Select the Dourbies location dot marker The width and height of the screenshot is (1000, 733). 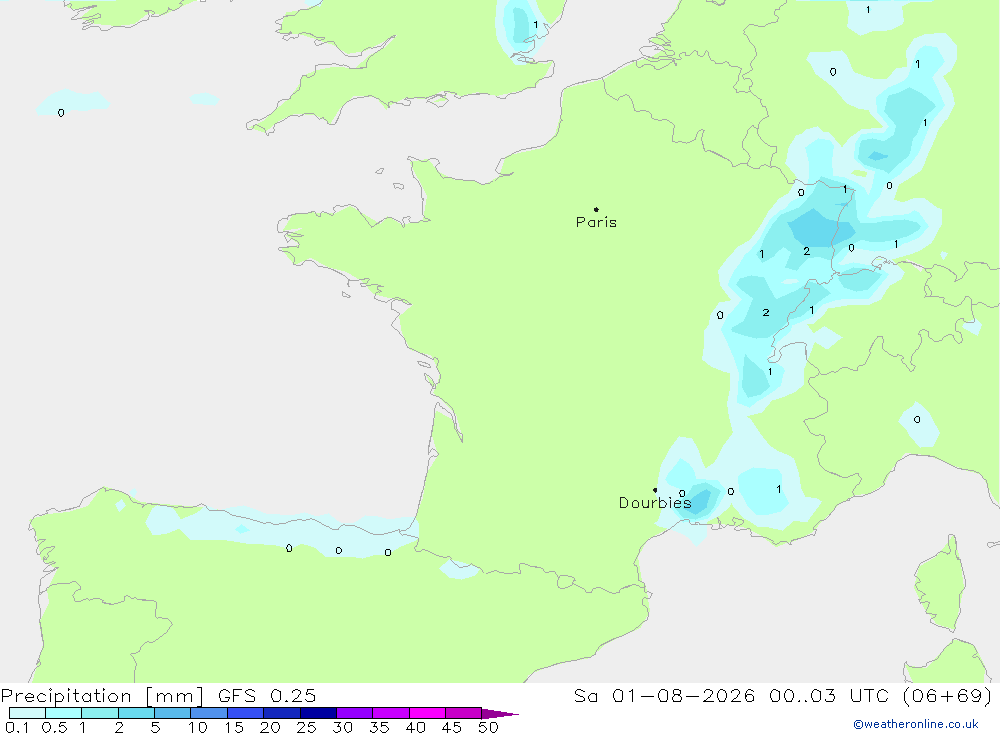(x=655, y=490)
